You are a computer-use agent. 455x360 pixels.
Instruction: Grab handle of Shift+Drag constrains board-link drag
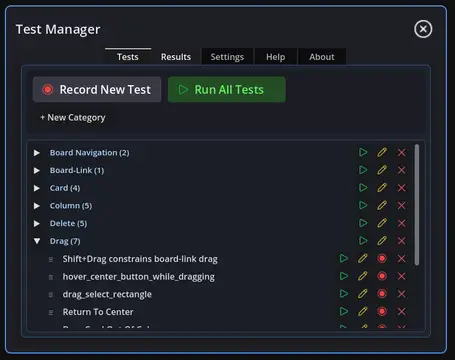point(51,259)
